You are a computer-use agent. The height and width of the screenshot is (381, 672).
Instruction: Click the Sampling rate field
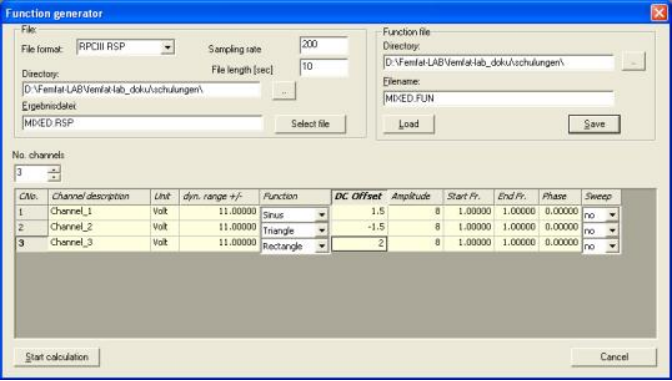(324, 45)
